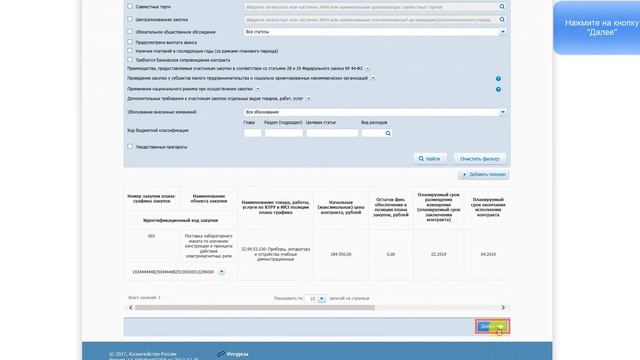Click planned completion date "04.2019"
Viewport: 640px width, 360px height.
(488, 254)
